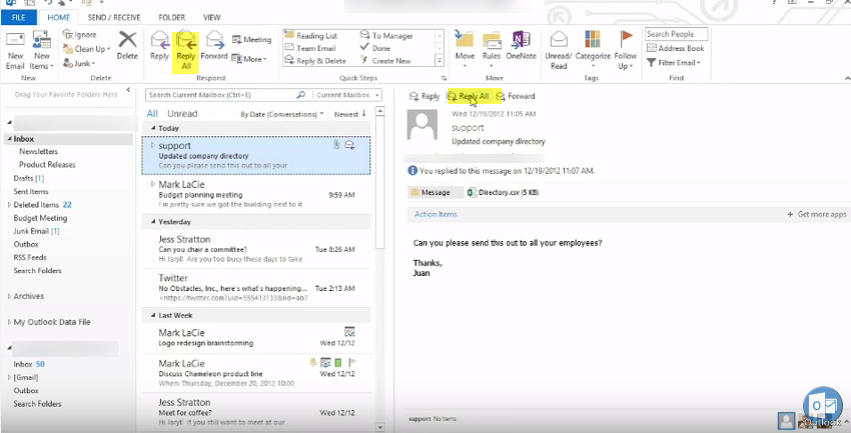Click Reply in the reading pane
Viewport: 851px width, 433px height.
[x=424, y=96]
